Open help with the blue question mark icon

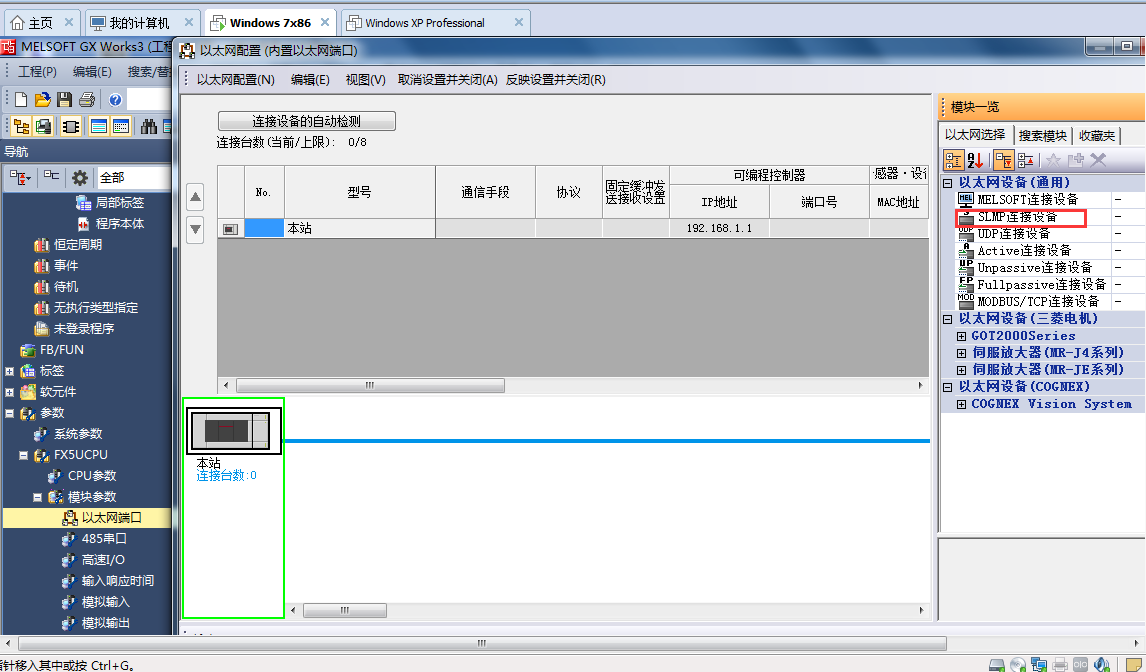pos(115,99)
